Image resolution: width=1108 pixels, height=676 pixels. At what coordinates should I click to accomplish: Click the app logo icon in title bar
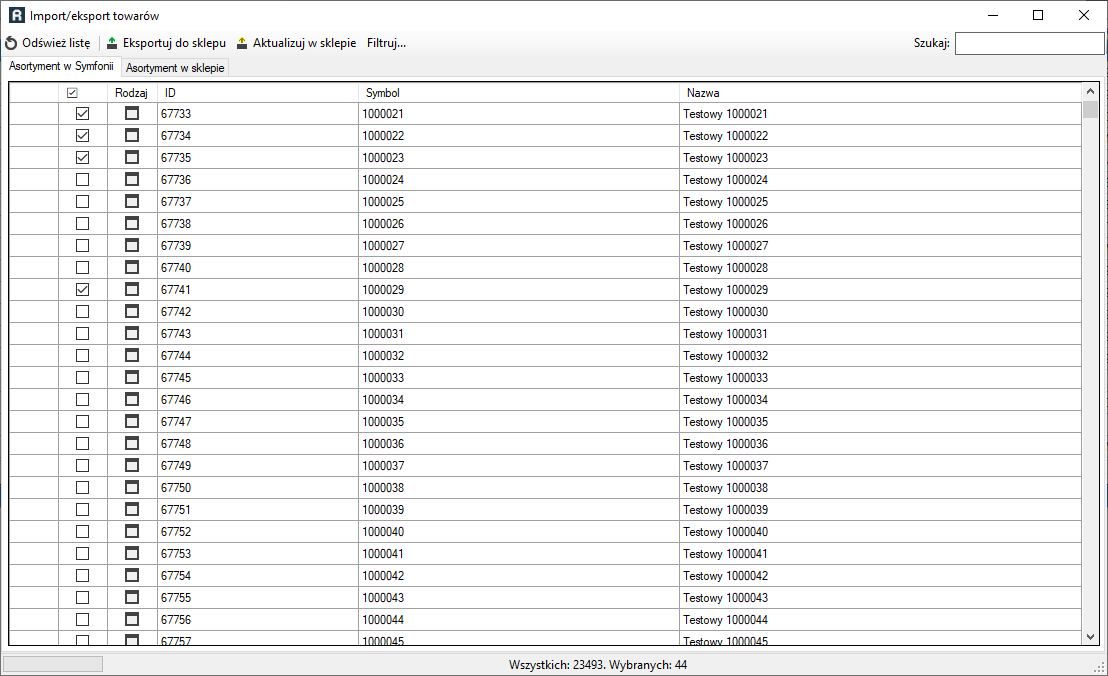16,15
